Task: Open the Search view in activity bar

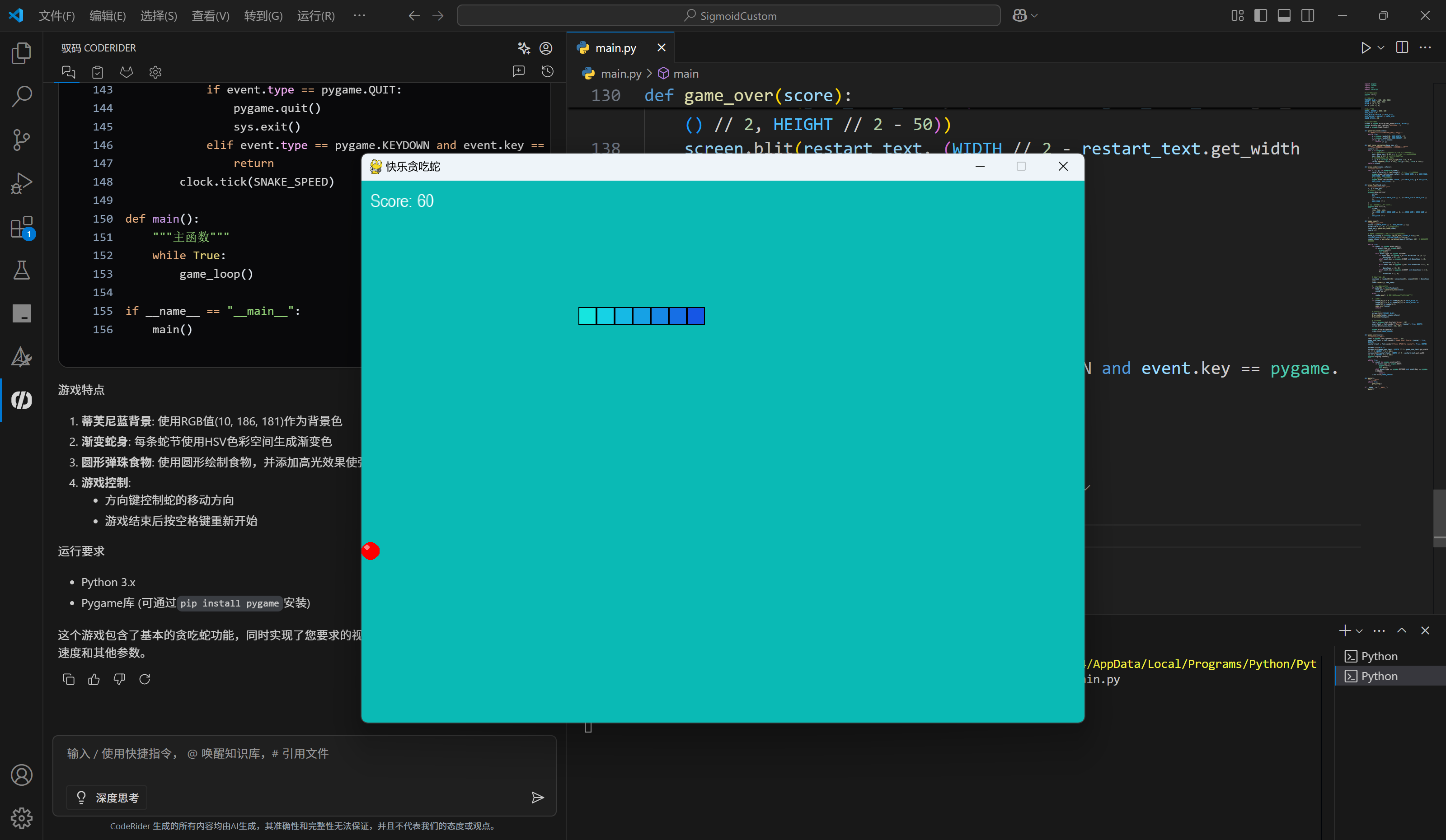Action: [21, 96]
